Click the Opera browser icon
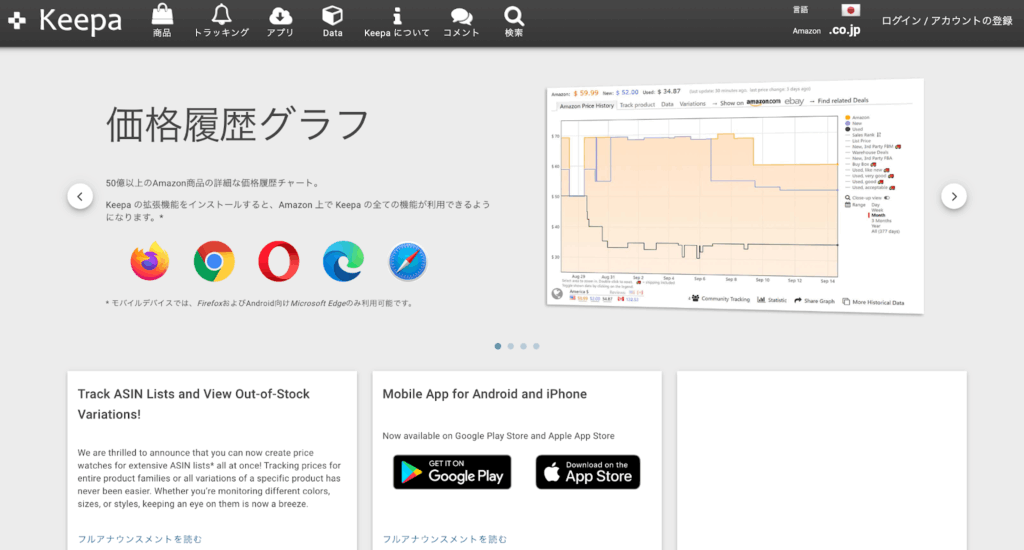 click(279, 261)
